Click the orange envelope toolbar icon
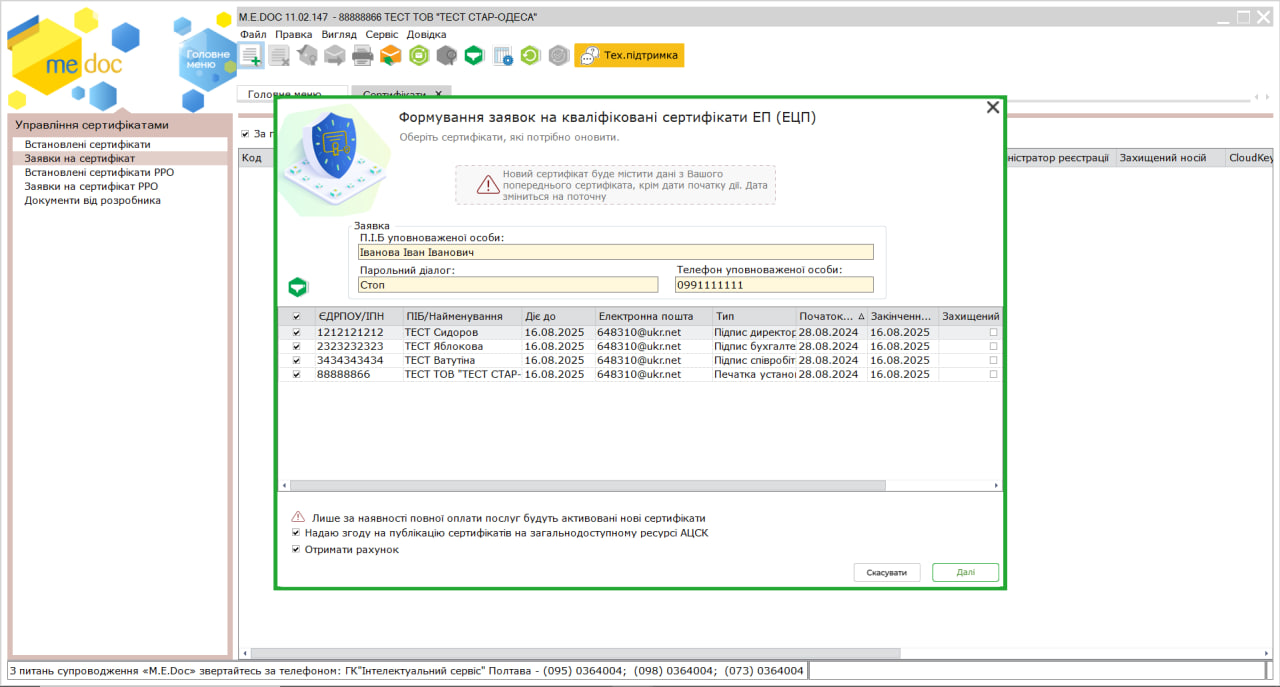This screenshot has width=1280, height=687. pos(390,56)
